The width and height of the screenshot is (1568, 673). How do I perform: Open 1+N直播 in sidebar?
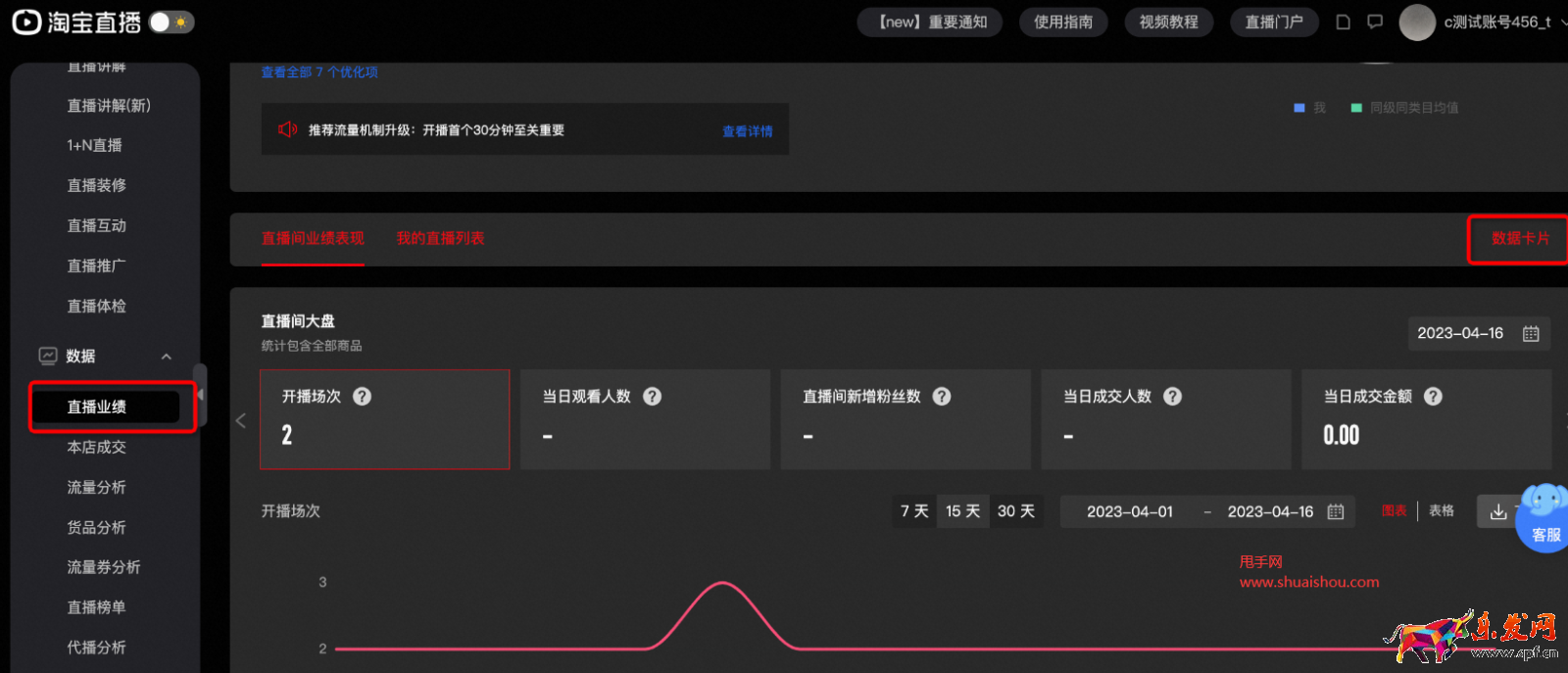95,145
